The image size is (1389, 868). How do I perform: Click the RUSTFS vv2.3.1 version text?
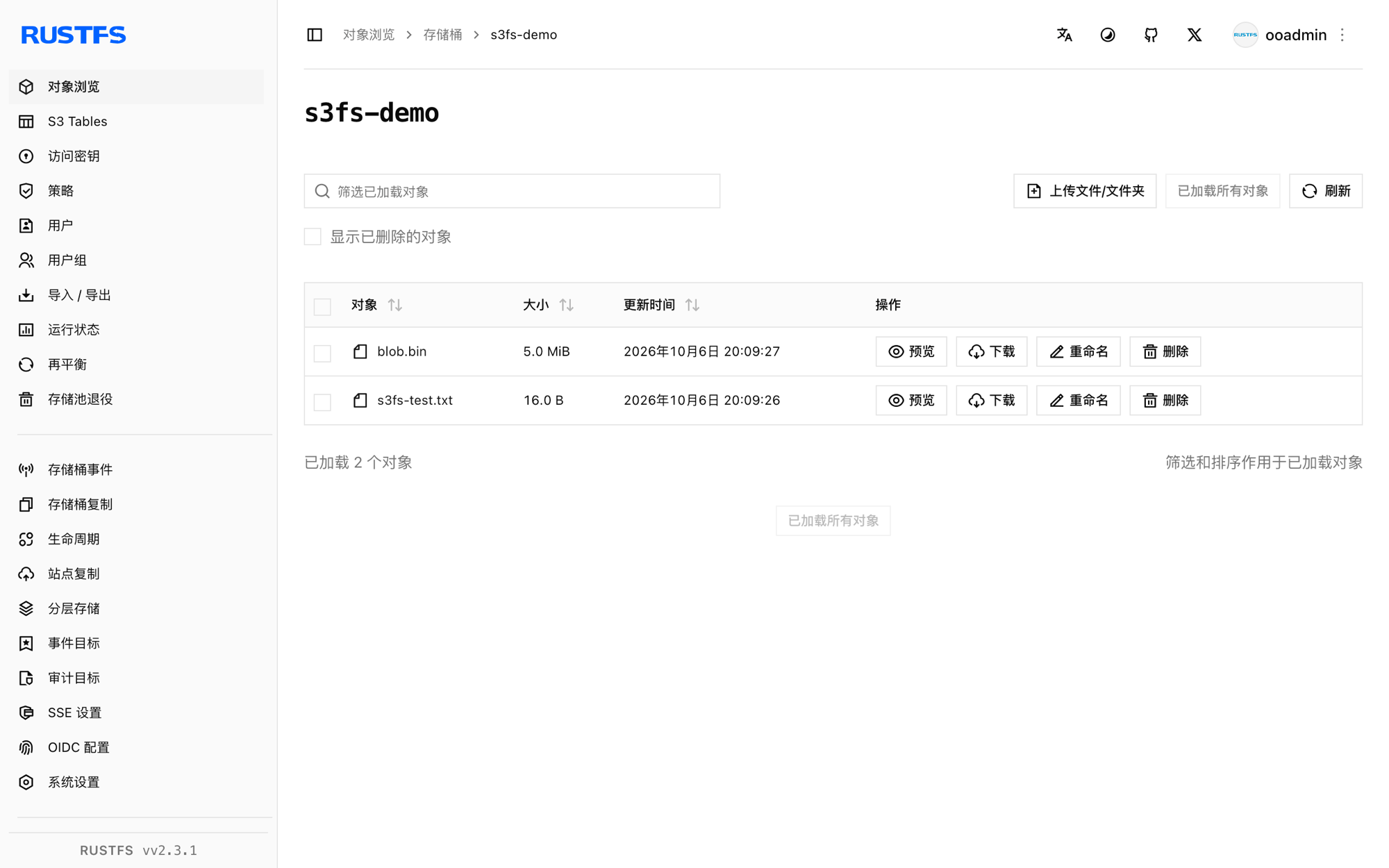[x=139, y=851]
